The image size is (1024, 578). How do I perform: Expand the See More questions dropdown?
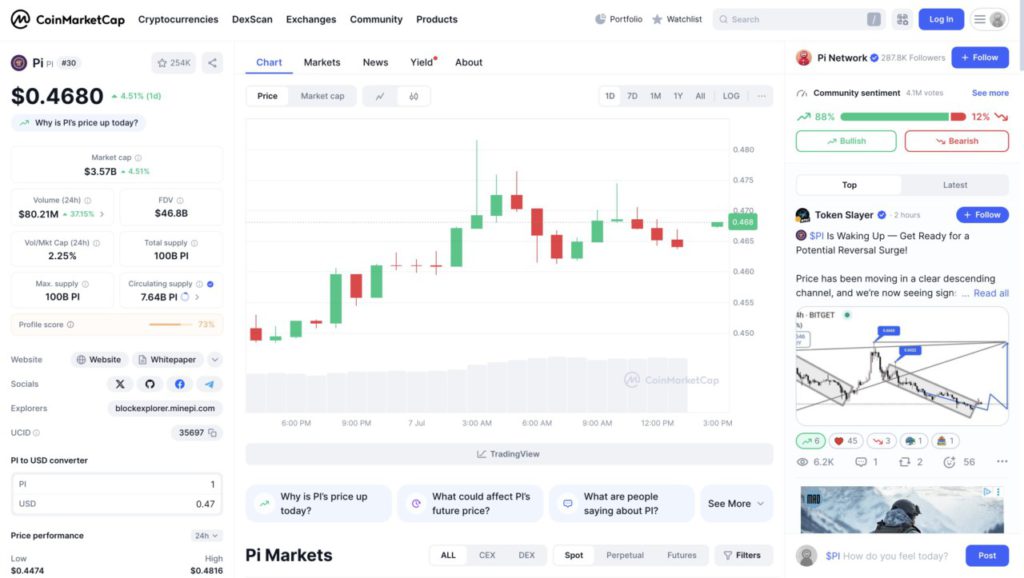pos(736,503)
